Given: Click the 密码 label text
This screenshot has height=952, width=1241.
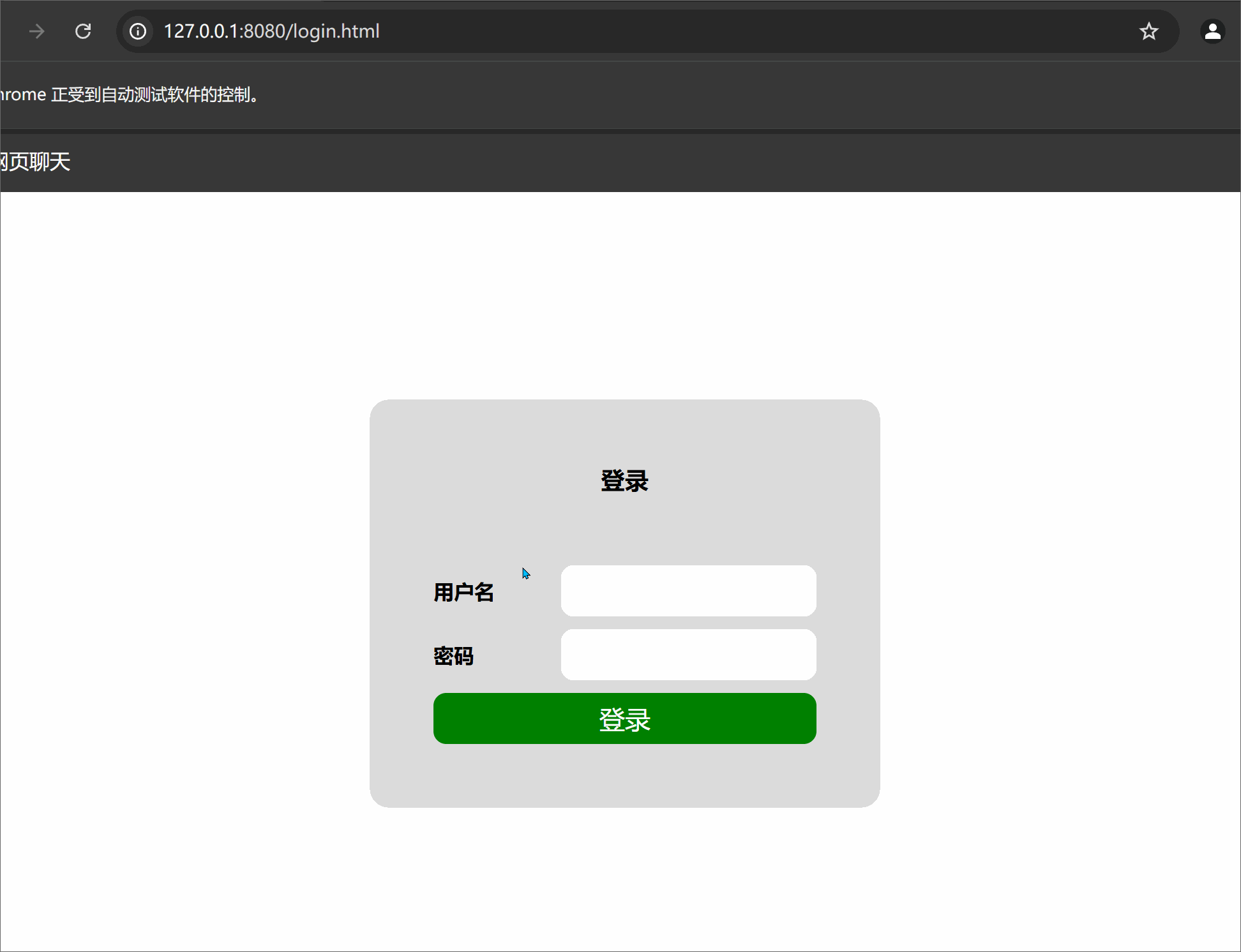Looking at the screenshot, I should tap(453, 656).
